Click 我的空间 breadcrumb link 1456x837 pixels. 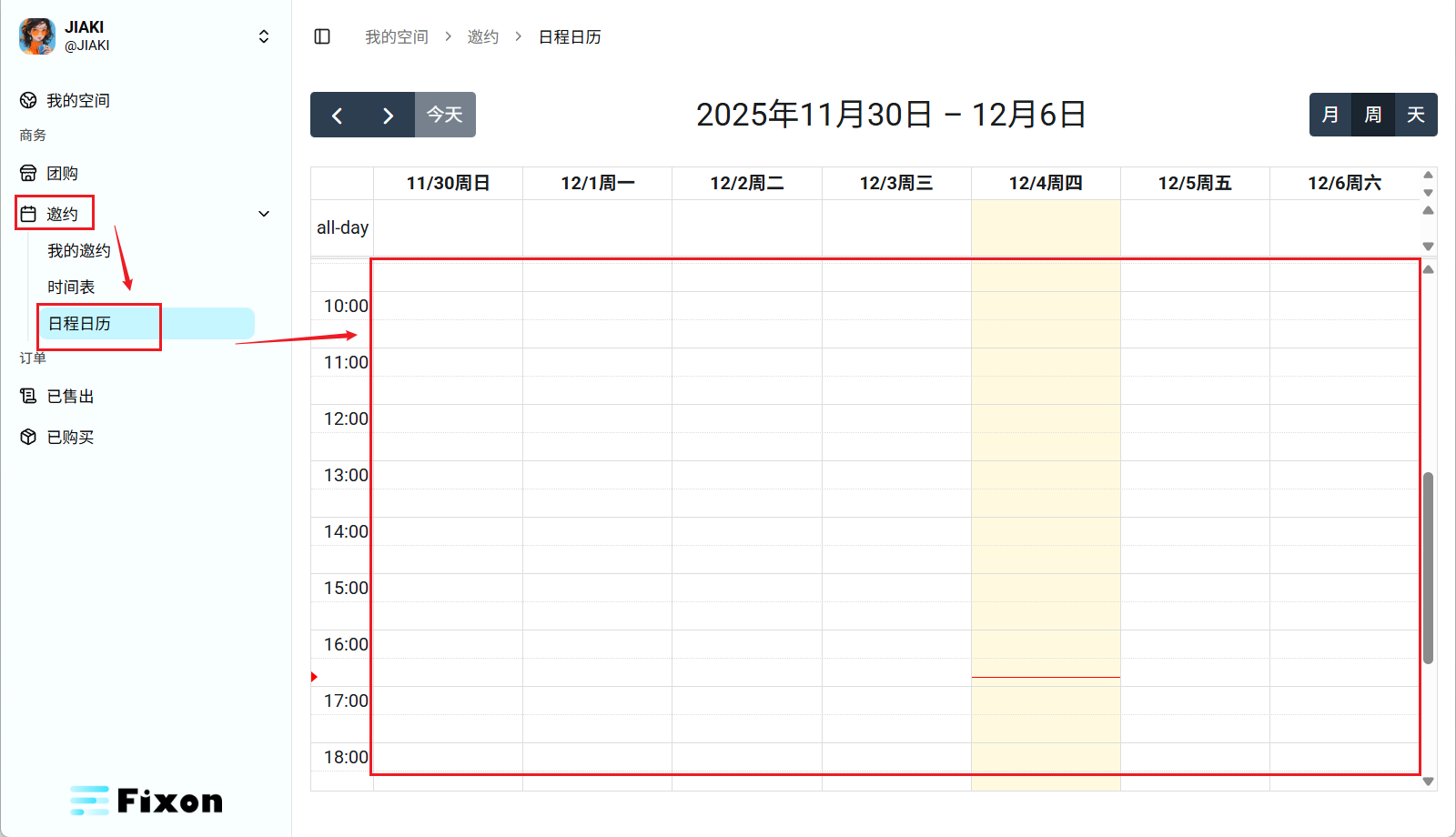click(x=397, y=36)
